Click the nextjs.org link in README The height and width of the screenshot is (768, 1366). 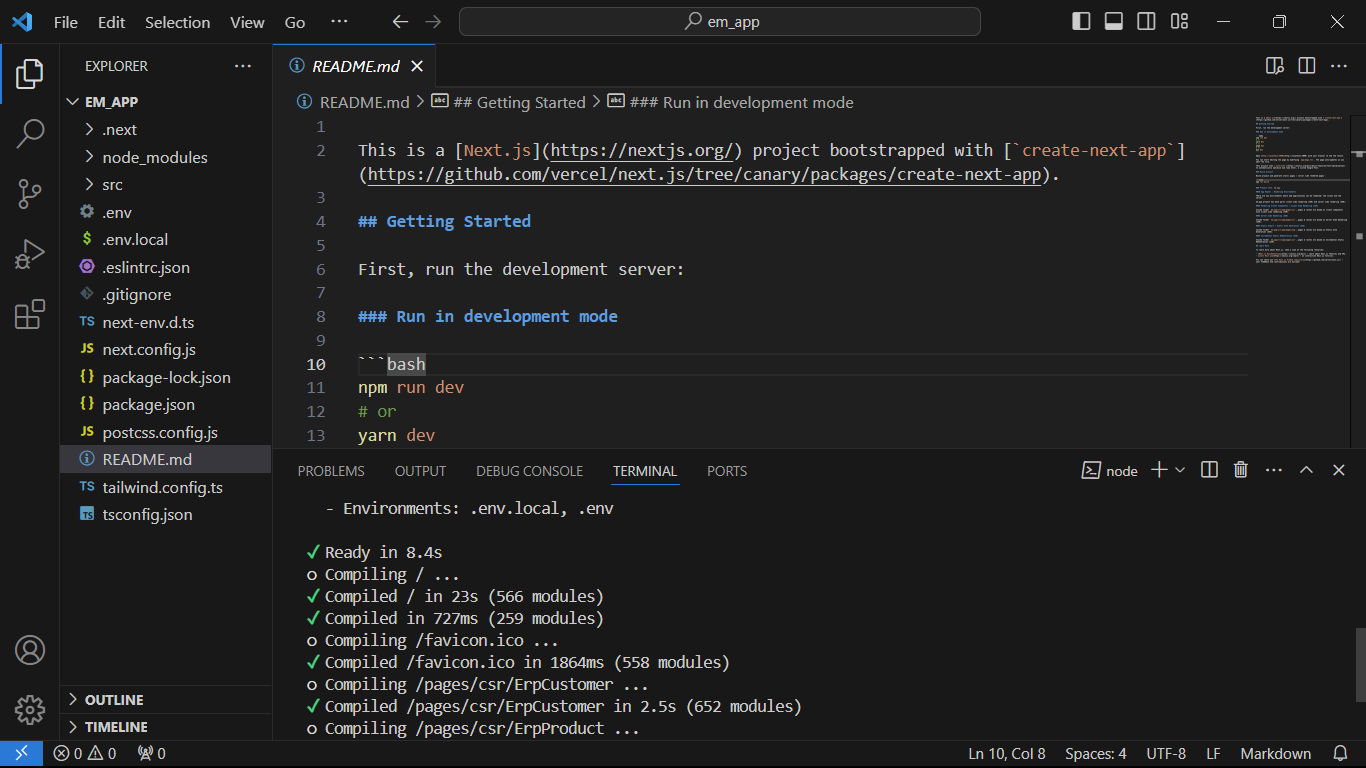643,150
